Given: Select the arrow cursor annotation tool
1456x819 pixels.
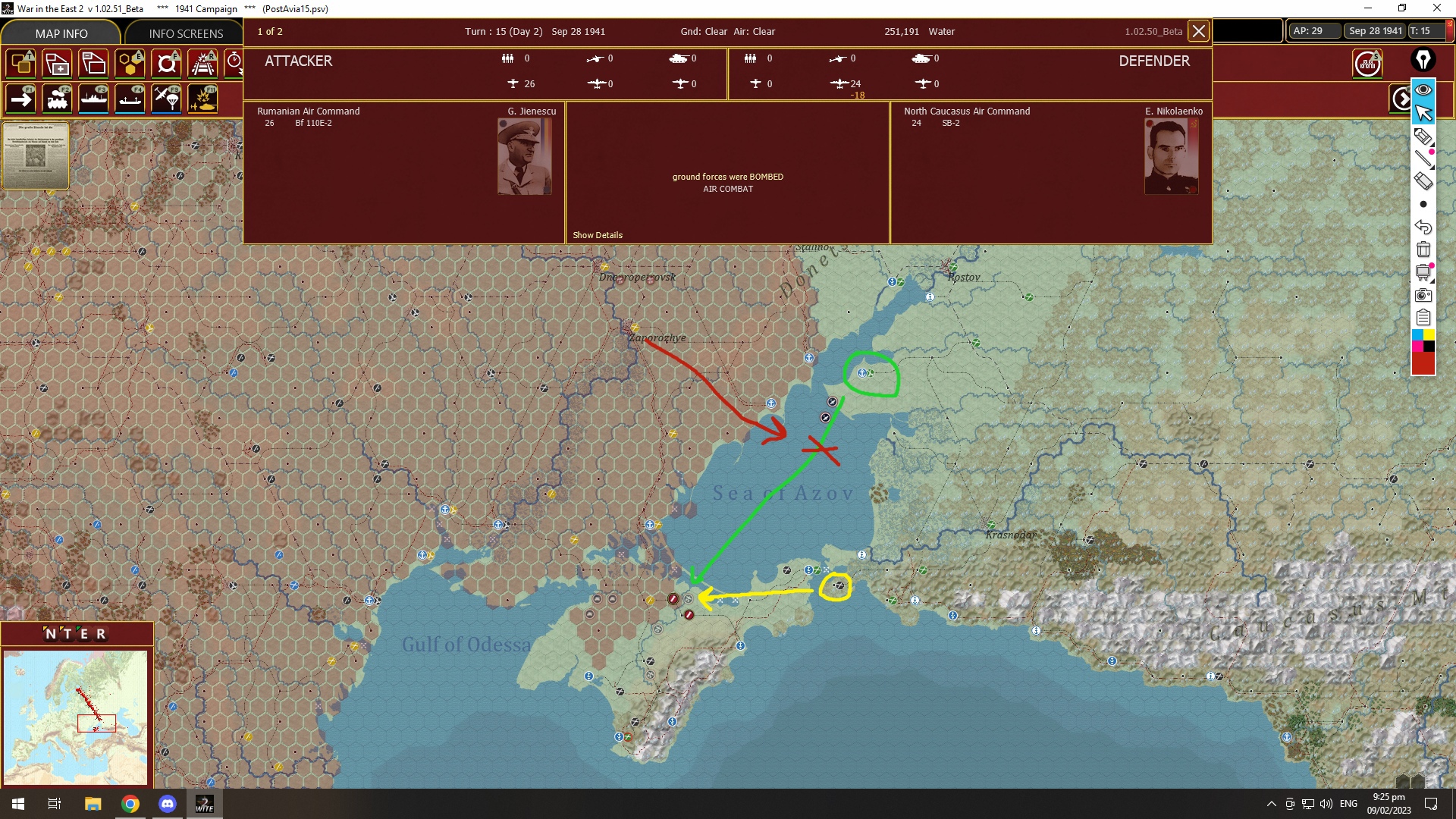Looking at the screenshot, I should coord(1423,113).
